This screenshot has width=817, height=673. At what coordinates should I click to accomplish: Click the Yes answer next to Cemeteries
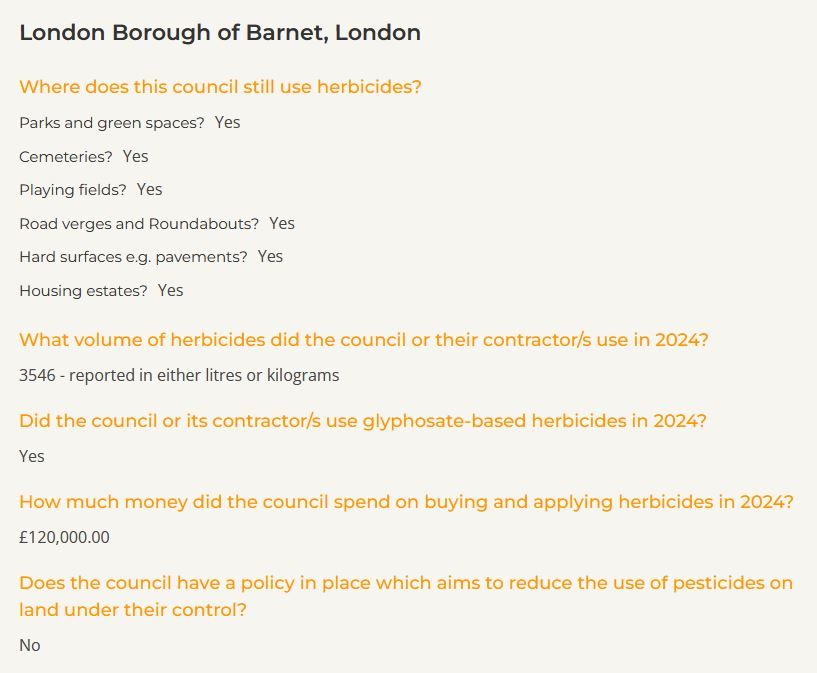(x=135, y=156)
